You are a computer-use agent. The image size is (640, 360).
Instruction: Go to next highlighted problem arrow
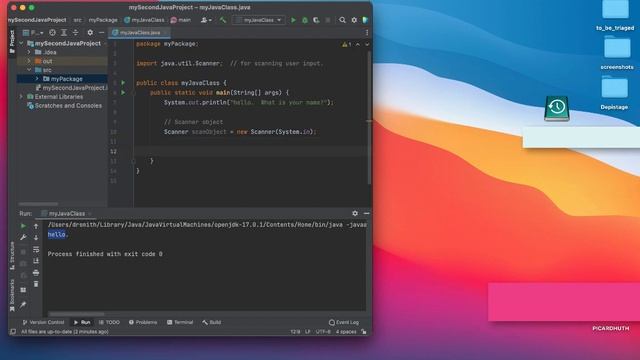pos(367,44)
